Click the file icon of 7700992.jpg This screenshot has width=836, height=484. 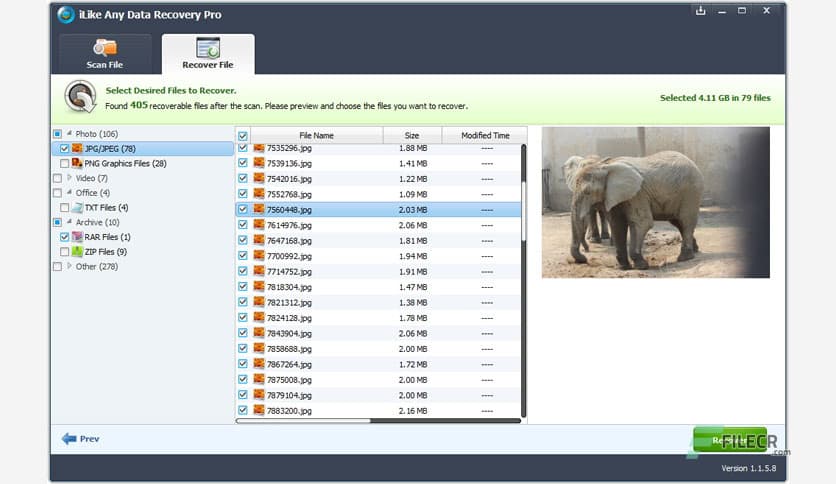259,256
